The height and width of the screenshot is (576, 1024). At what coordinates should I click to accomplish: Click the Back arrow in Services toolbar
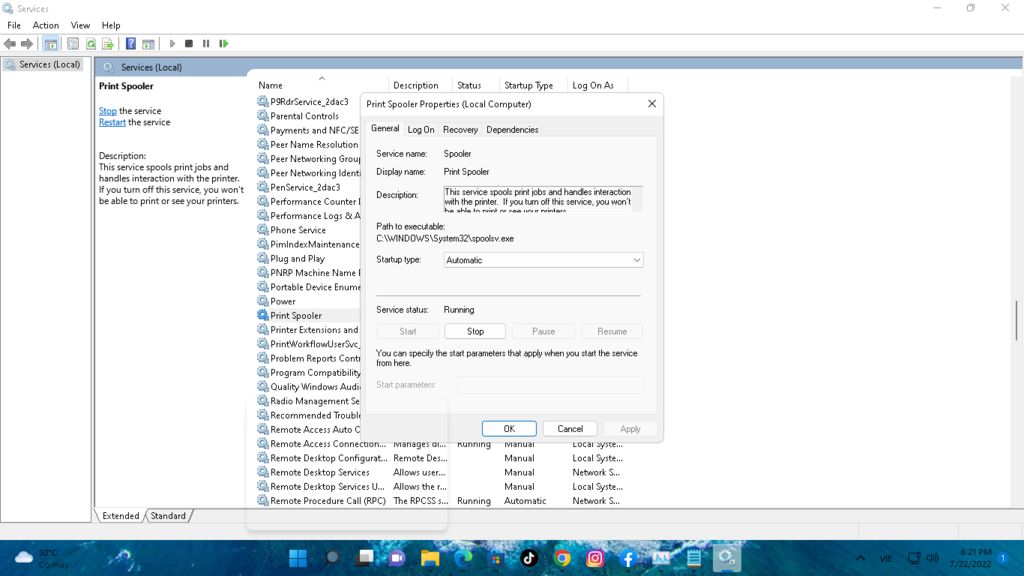pos(10,44)
